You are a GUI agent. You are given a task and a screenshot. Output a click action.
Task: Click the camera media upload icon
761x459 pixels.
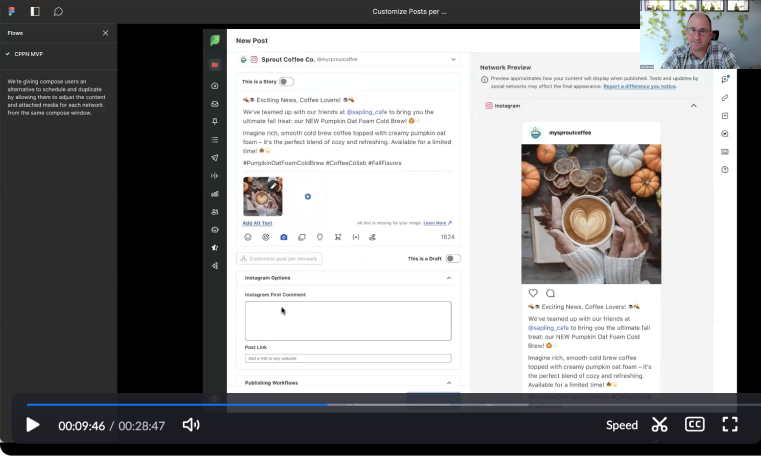284,237
